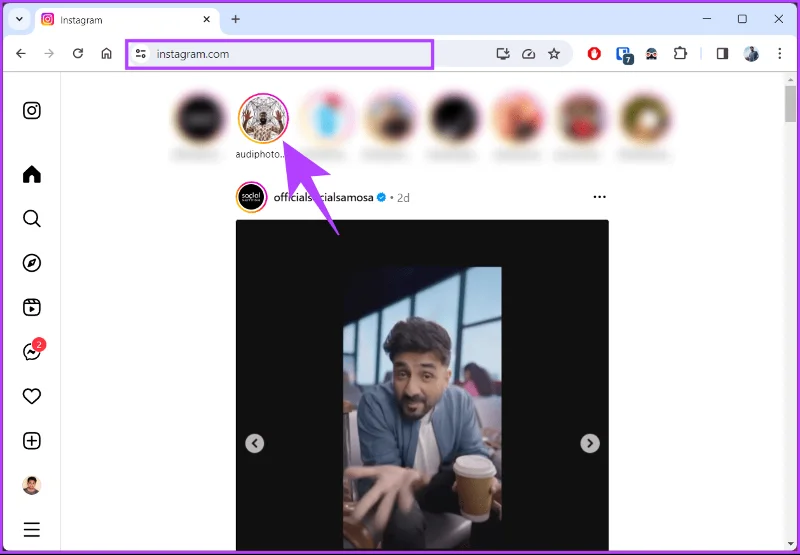Open the More hamburger menu
The width and height of the screenshot is (800, 555).
[32, 529]
